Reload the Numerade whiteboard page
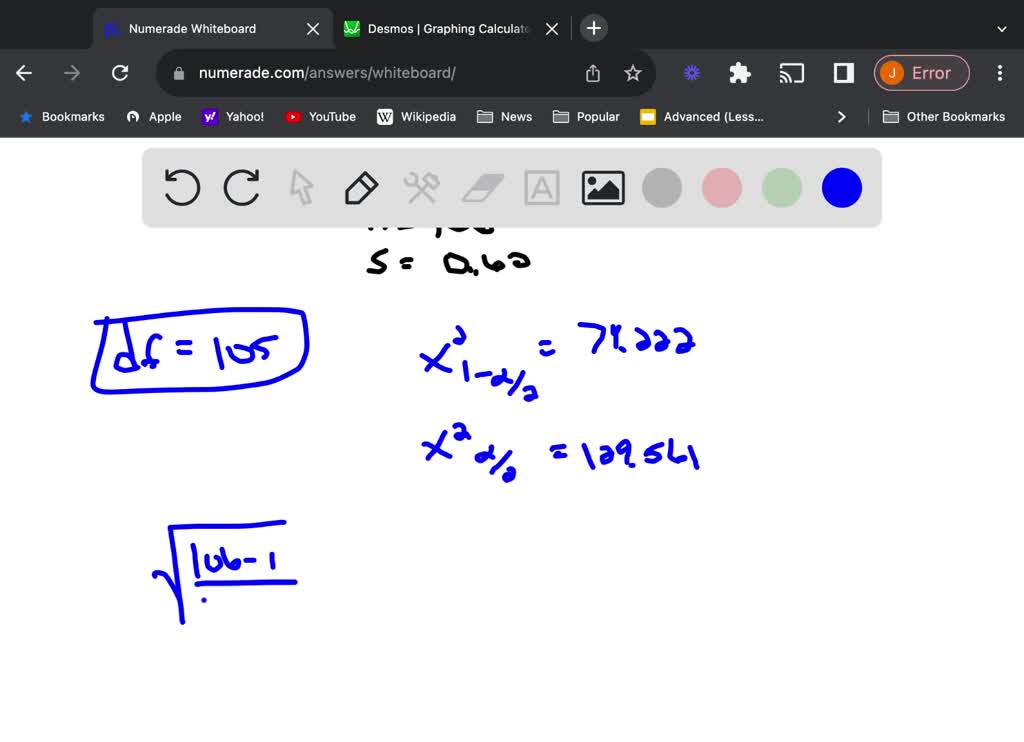This screenshot has height=742, width=1024. tap(120, 73)
